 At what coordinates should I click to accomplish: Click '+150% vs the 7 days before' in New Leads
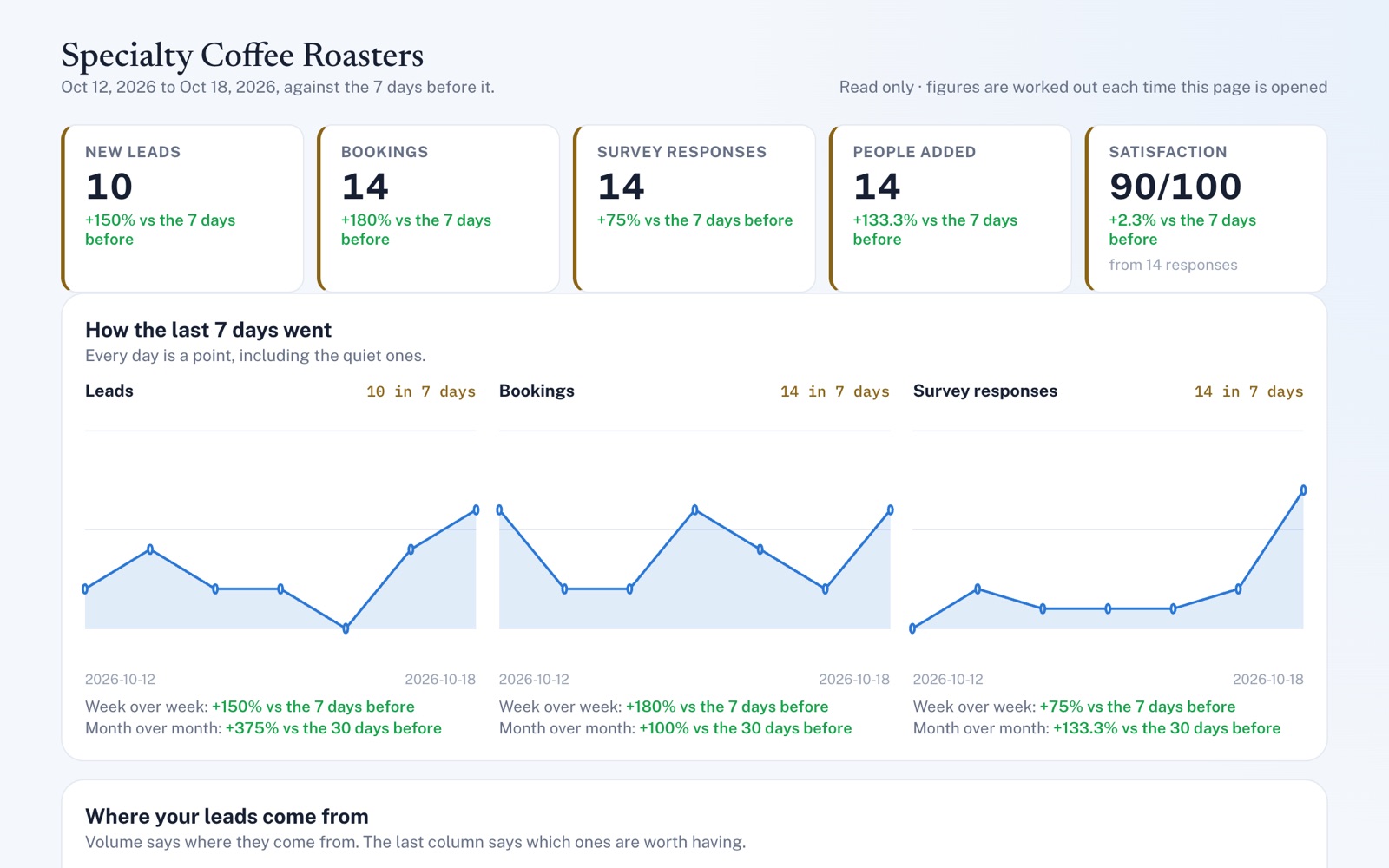[x=161, y=230]
